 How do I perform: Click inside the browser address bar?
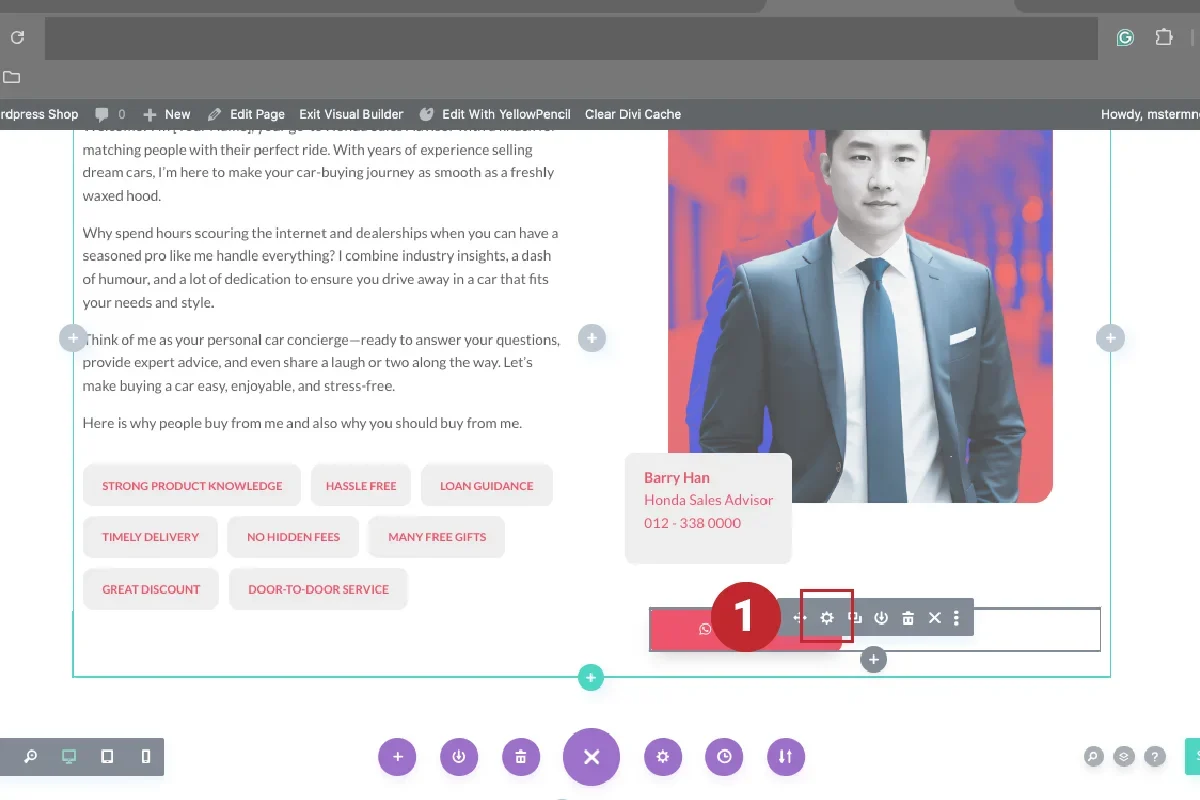click(x=570, y=37)
